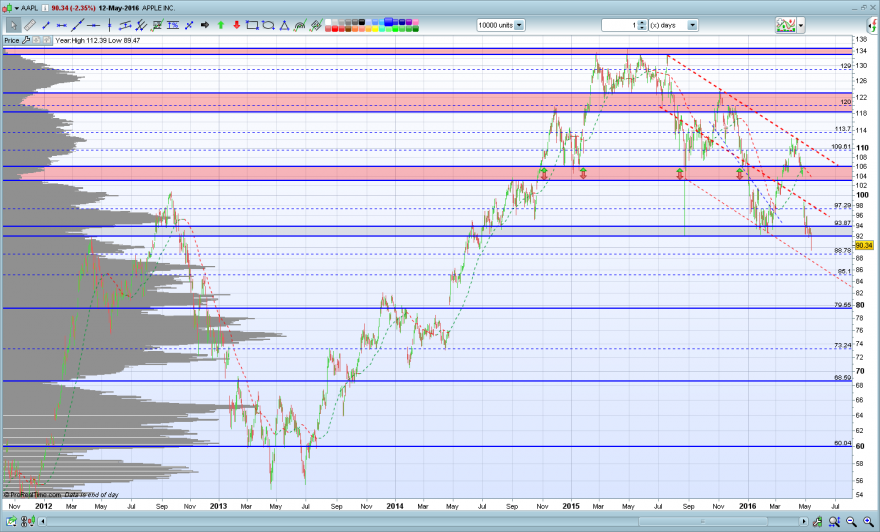The width and height of the screenshot is (880, 532).
Task: Click the timeframe number input field
Action: pos(620,25)
